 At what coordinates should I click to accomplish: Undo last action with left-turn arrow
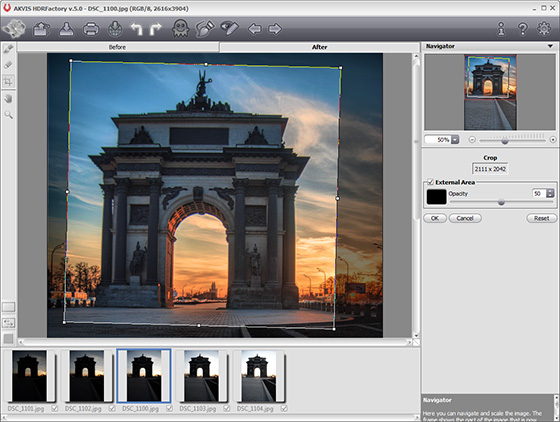pyautogui.click(x=136, y=29)
